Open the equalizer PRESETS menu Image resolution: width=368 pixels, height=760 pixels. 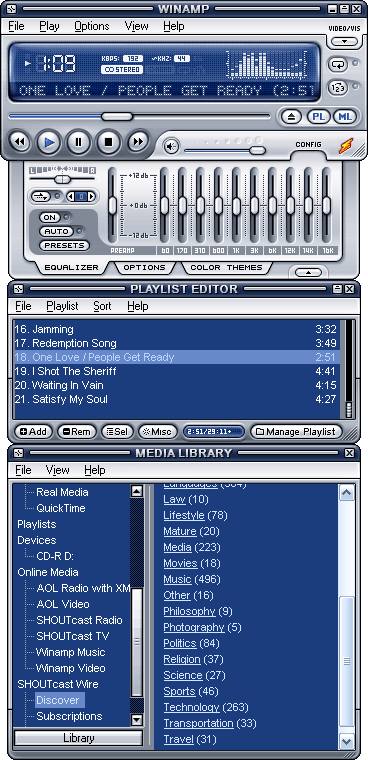click(x=64, y=245)
